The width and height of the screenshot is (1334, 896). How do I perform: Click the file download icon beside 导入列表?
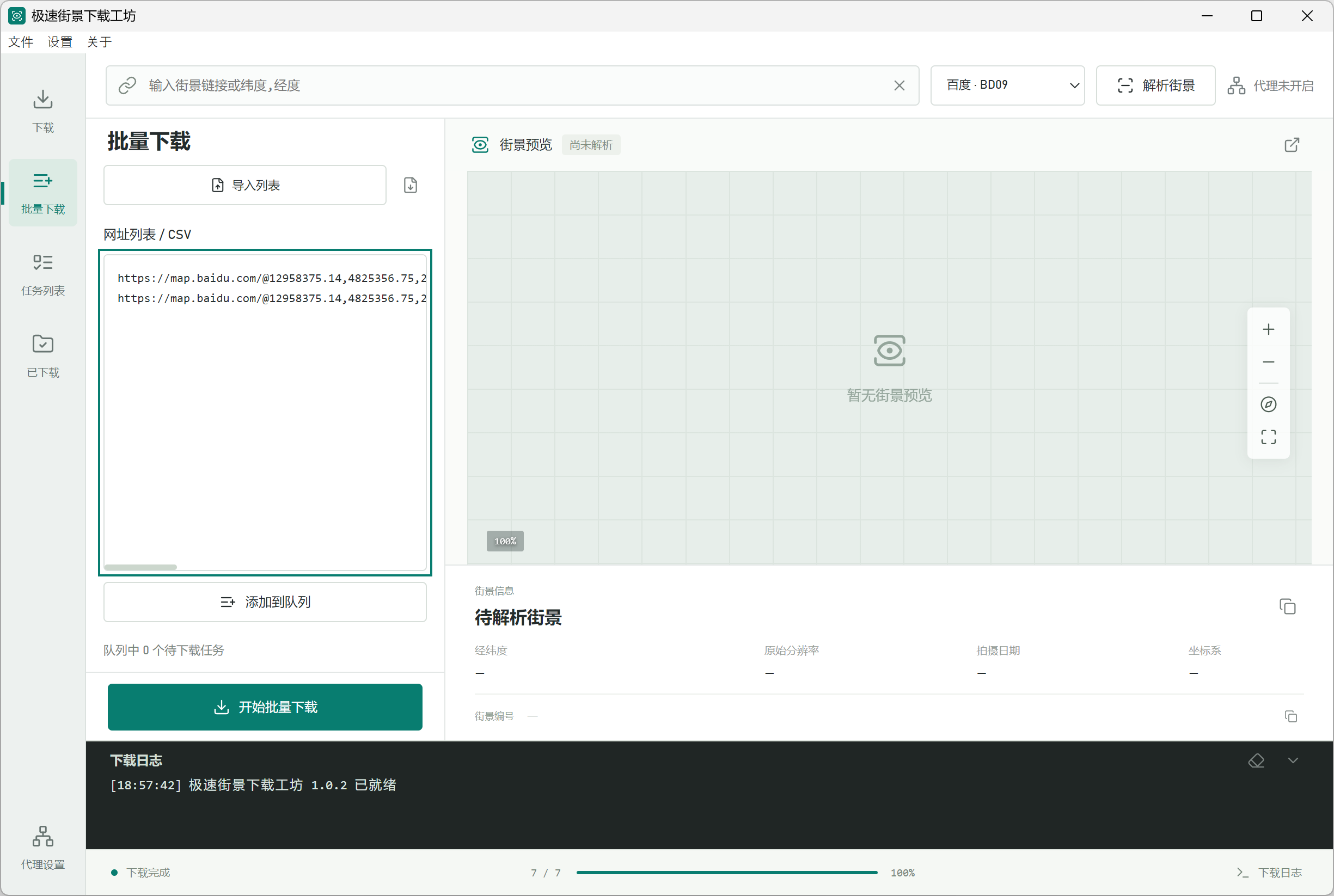411,185
